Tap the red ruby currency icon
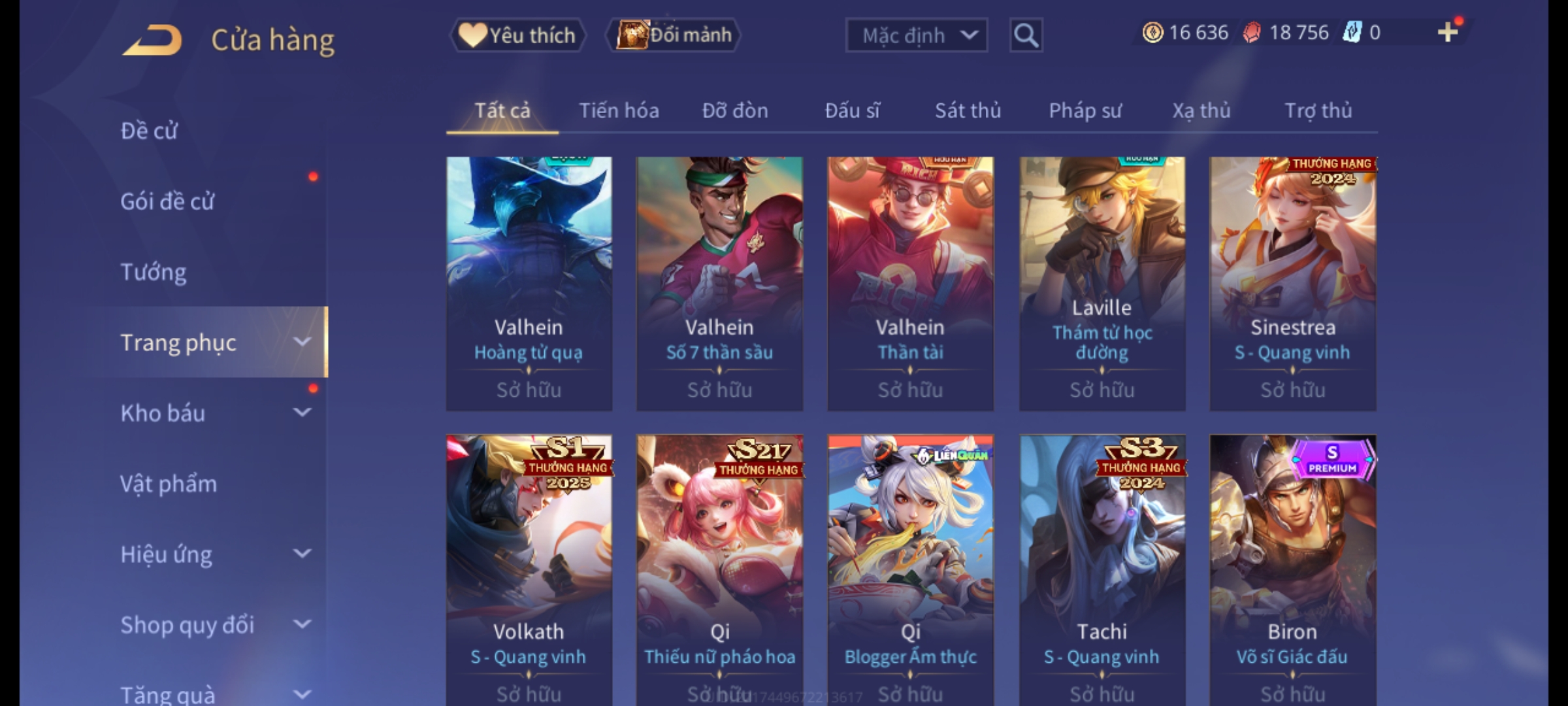This screenshot has height=706, width=1568. pos(1251,33)
